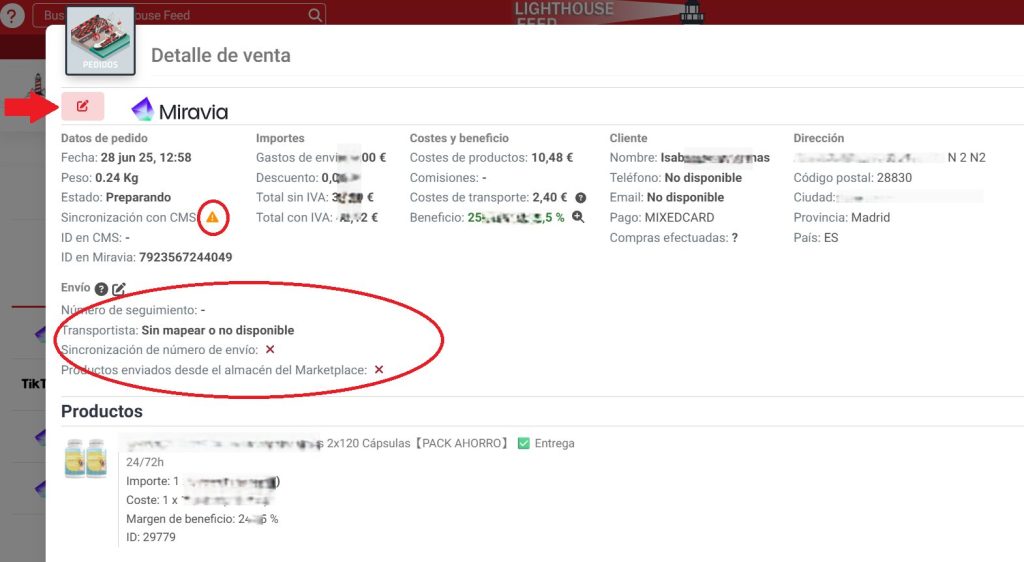Click the search magnifier in the search bar
Screen dimensions: 1024x562
pyautogui.click(x=315, y=15)
